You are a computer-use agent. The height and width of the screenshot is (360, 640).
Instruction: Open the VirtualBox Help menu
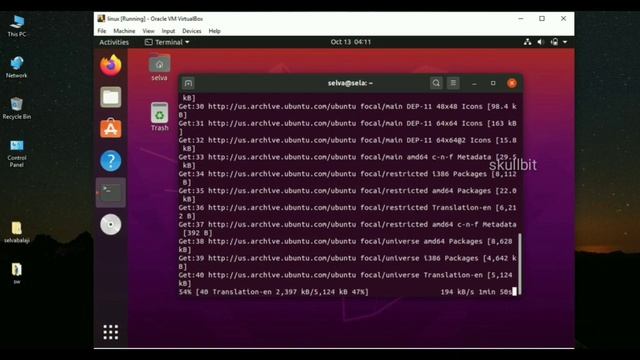coord(214,31)
